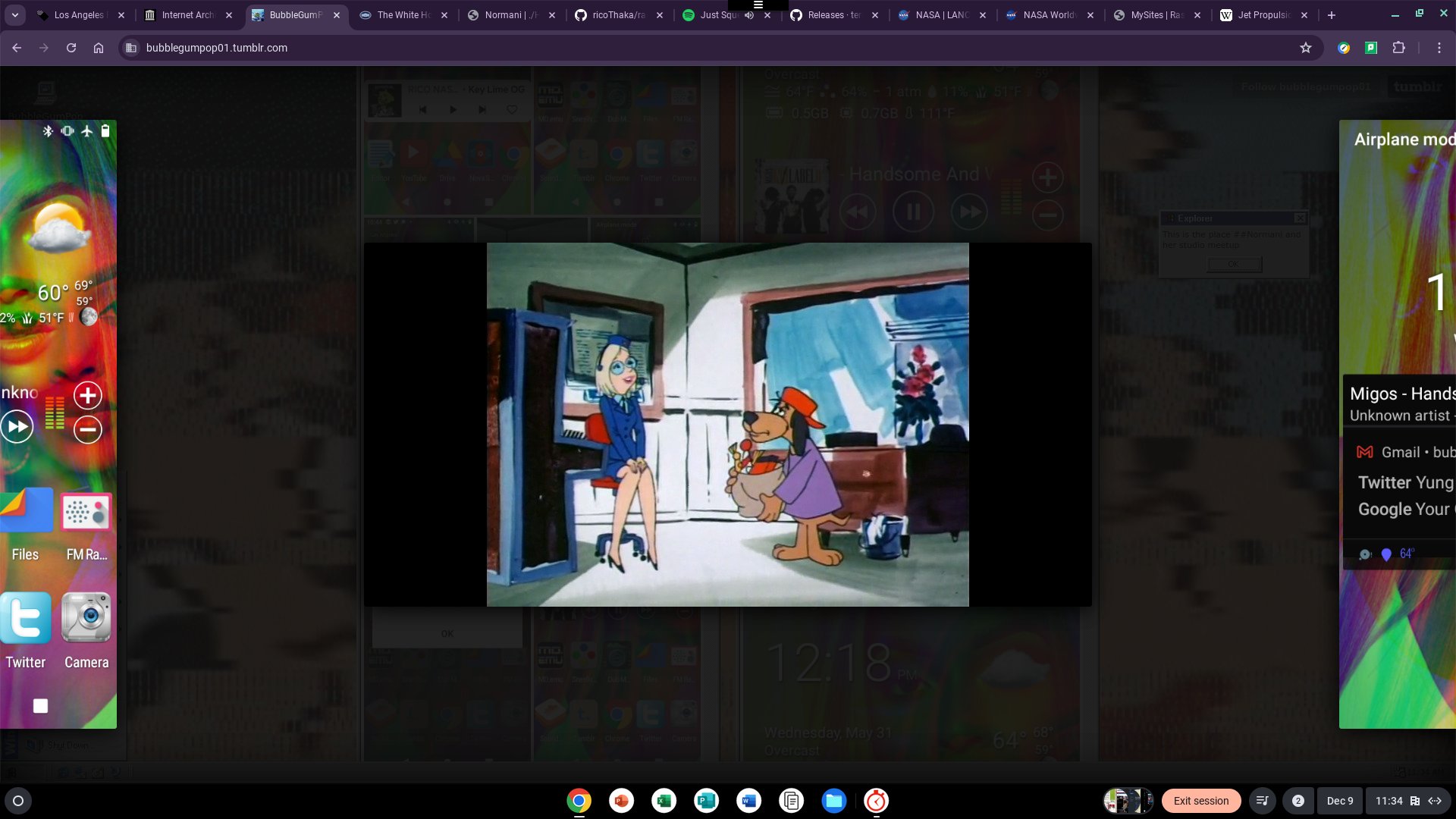This screenshot has height=819, width=1456.
Task: Click the cartoon image in the lightbox
Action: (x=728, y=425)
